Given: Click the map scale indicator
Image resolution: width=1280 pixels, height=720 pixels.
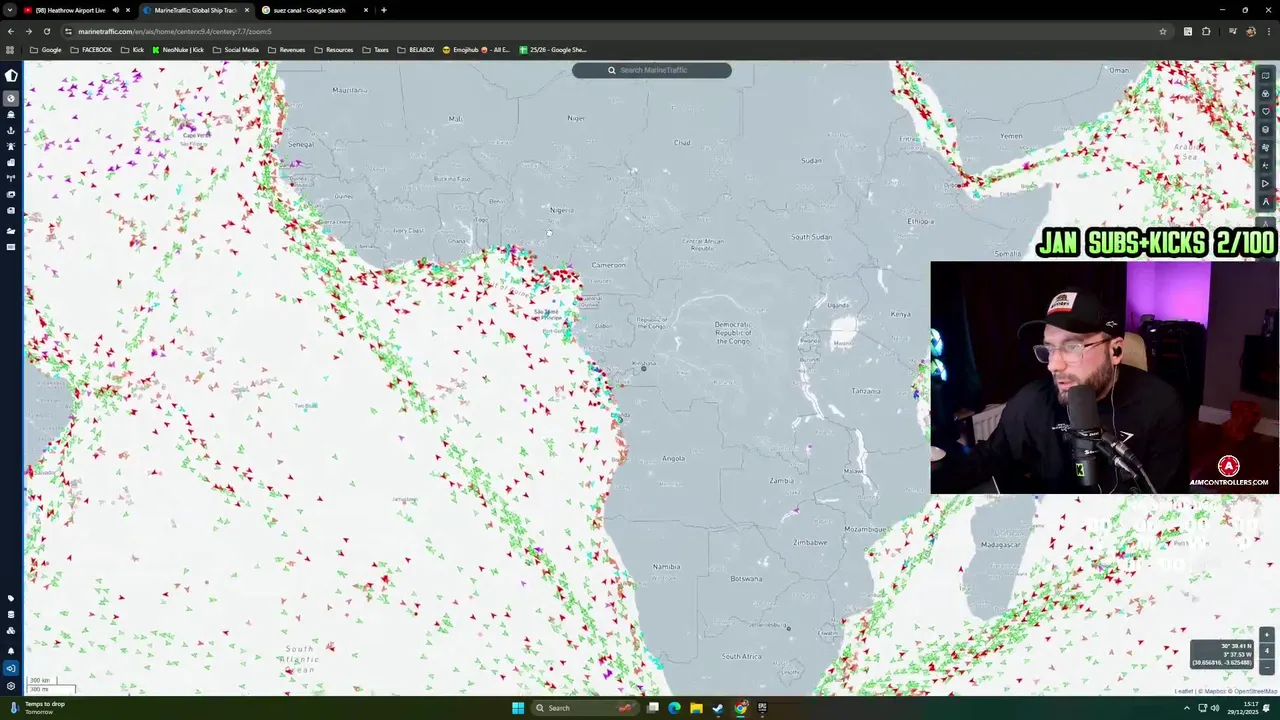Looking at the screenshot, I should click(x=50, y=685).
